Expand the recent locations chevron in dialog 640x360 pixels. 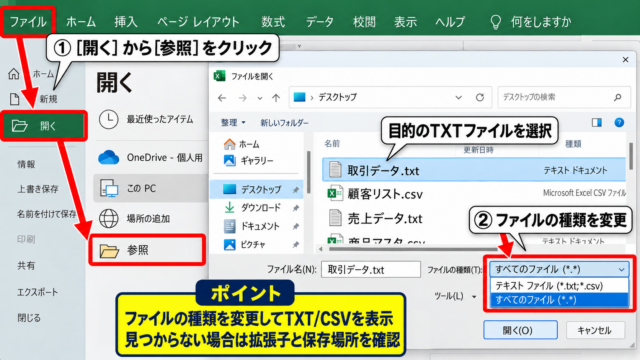click(x=260, y=98)
